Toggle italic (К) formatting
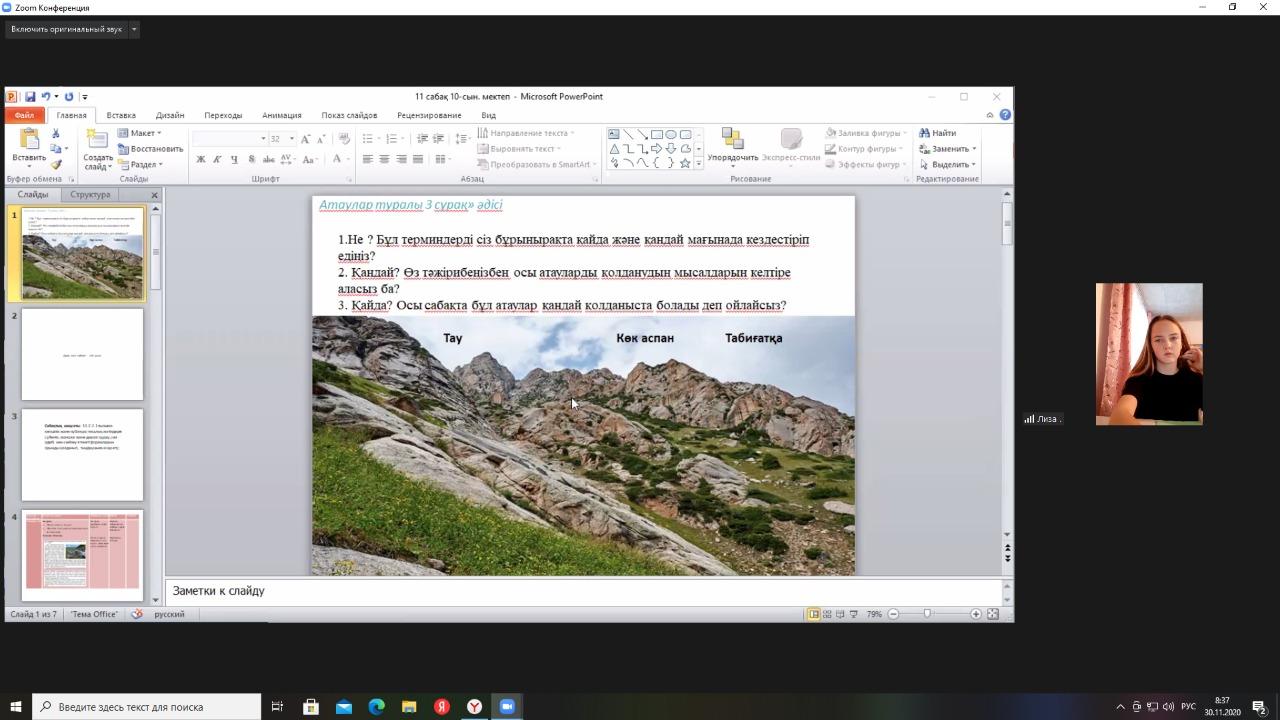The image size is (1280, 720). point(218,159)
